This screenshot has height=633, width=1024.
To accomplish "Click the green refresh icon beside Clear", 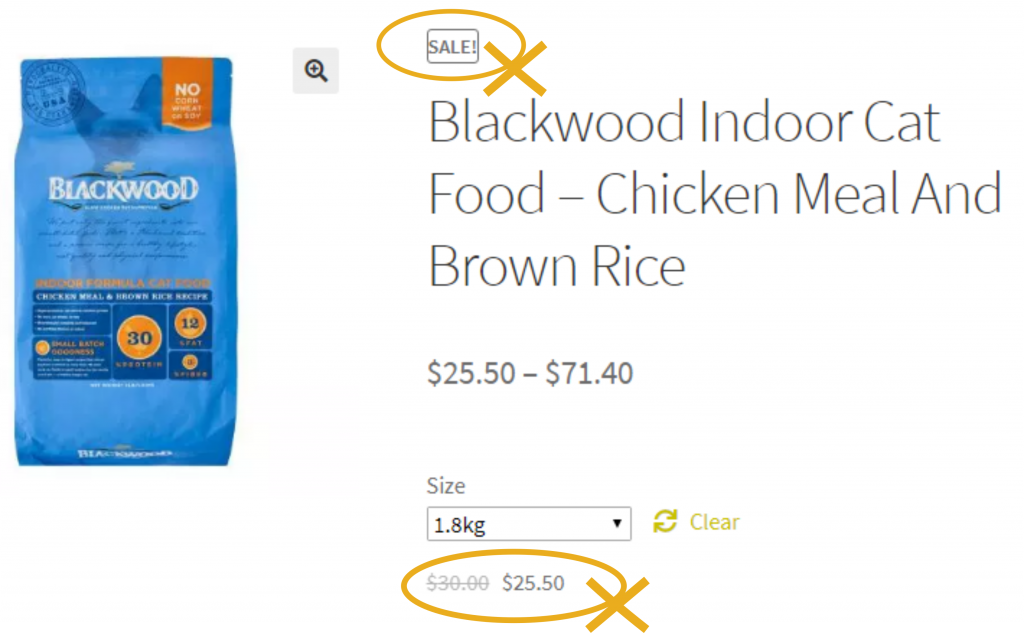I will pos(665,521).
